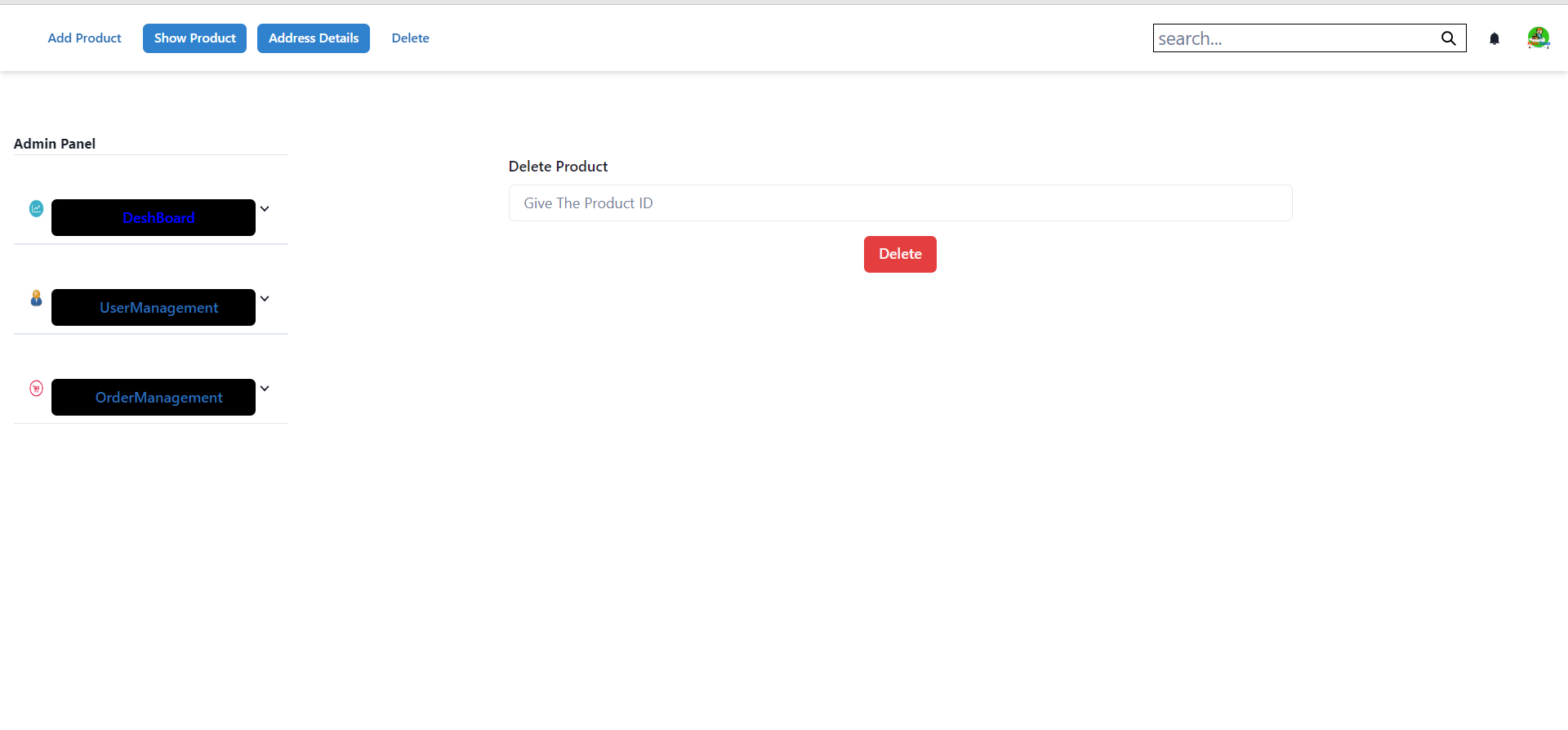Expand the UserManagement chevron
This screenshot has width=1568, height=730.
point(265,299)
